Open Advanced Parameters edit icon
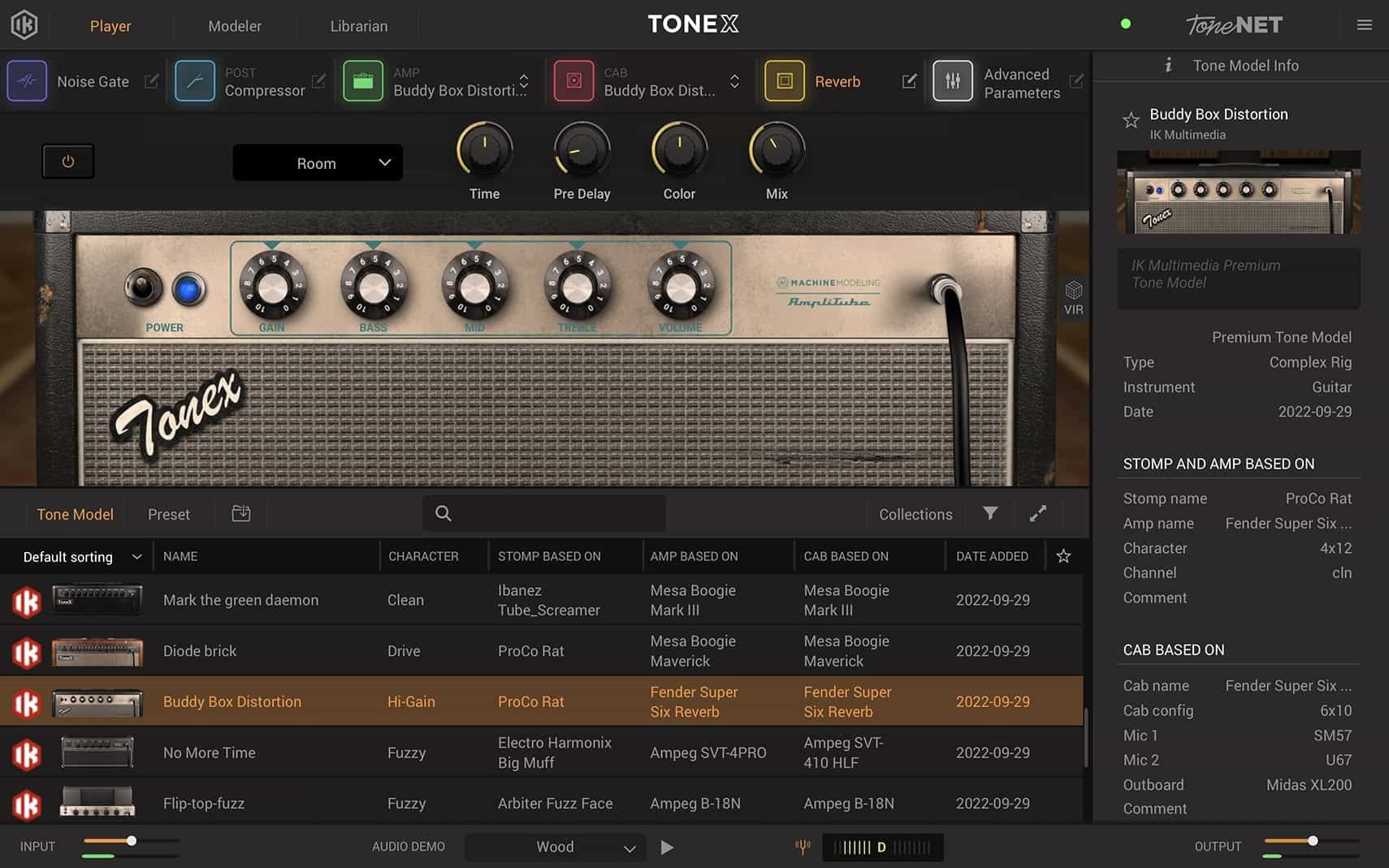The height and width of the screenshot is (868, 1389). (1076, 81)
